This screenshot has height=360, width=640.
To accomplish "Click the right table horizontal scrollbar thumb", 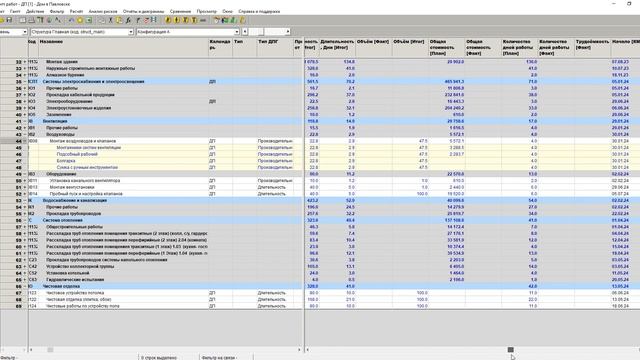I will tap(510, 350).
